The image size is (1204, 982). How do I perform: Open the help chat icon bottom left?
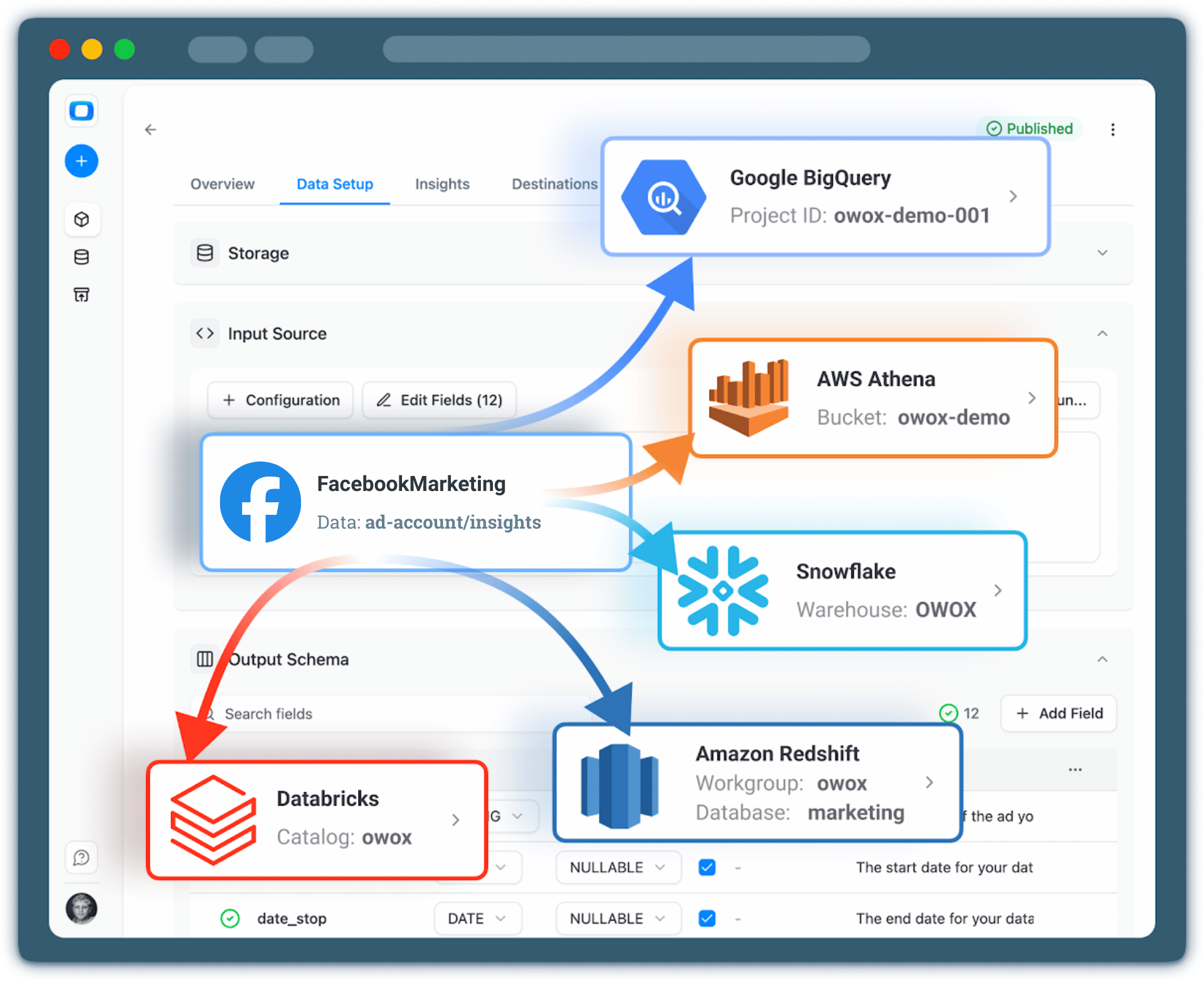(x=82, y=857)
